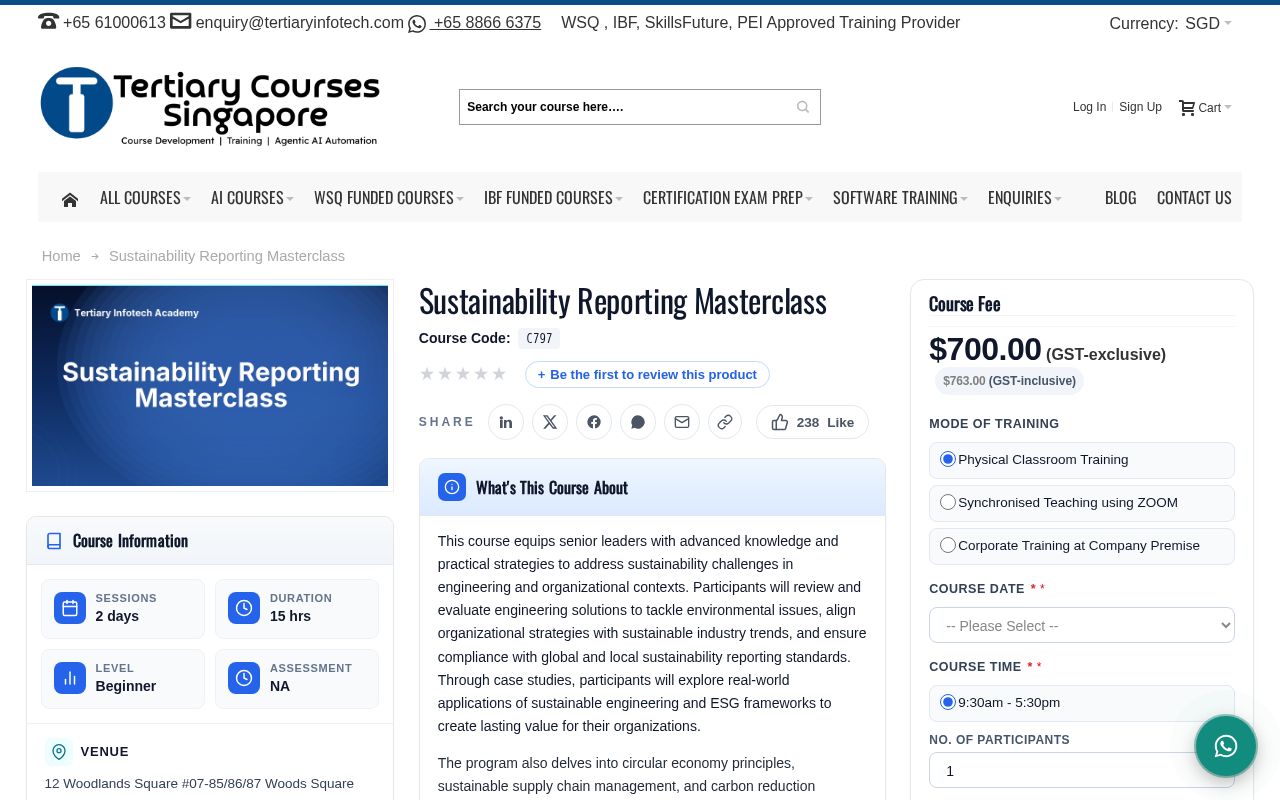
Task: Expand the IBF Funded Courses menu
Action: point(553,198)
